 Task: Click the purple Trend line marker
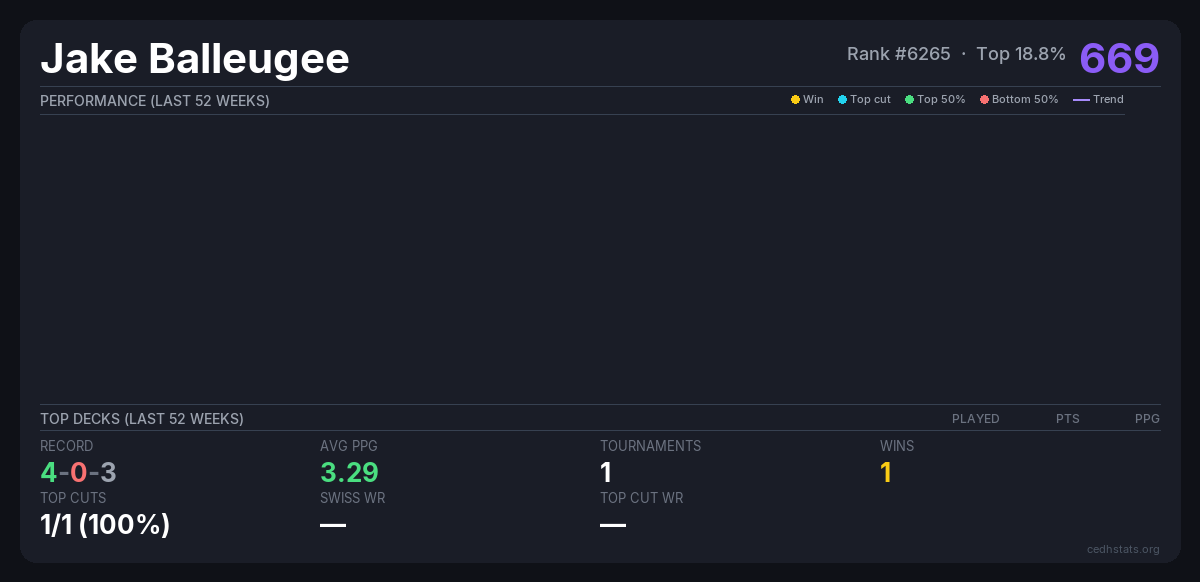tap(1081, 100)
